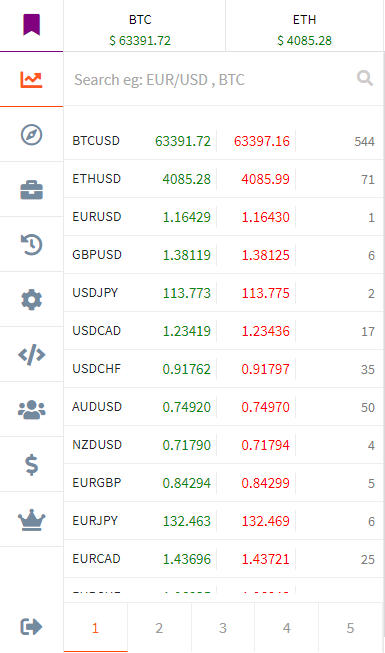Open the purple bookmark watchlist icon

point(32,25)
